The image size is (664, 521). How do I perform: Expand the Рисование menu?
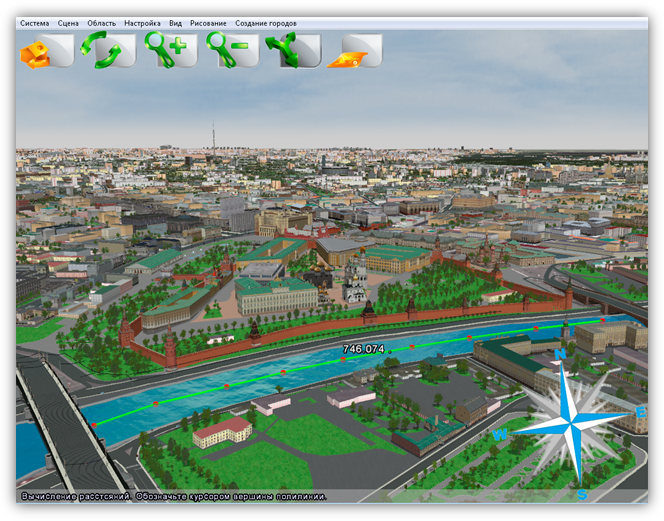coord(208,22)
